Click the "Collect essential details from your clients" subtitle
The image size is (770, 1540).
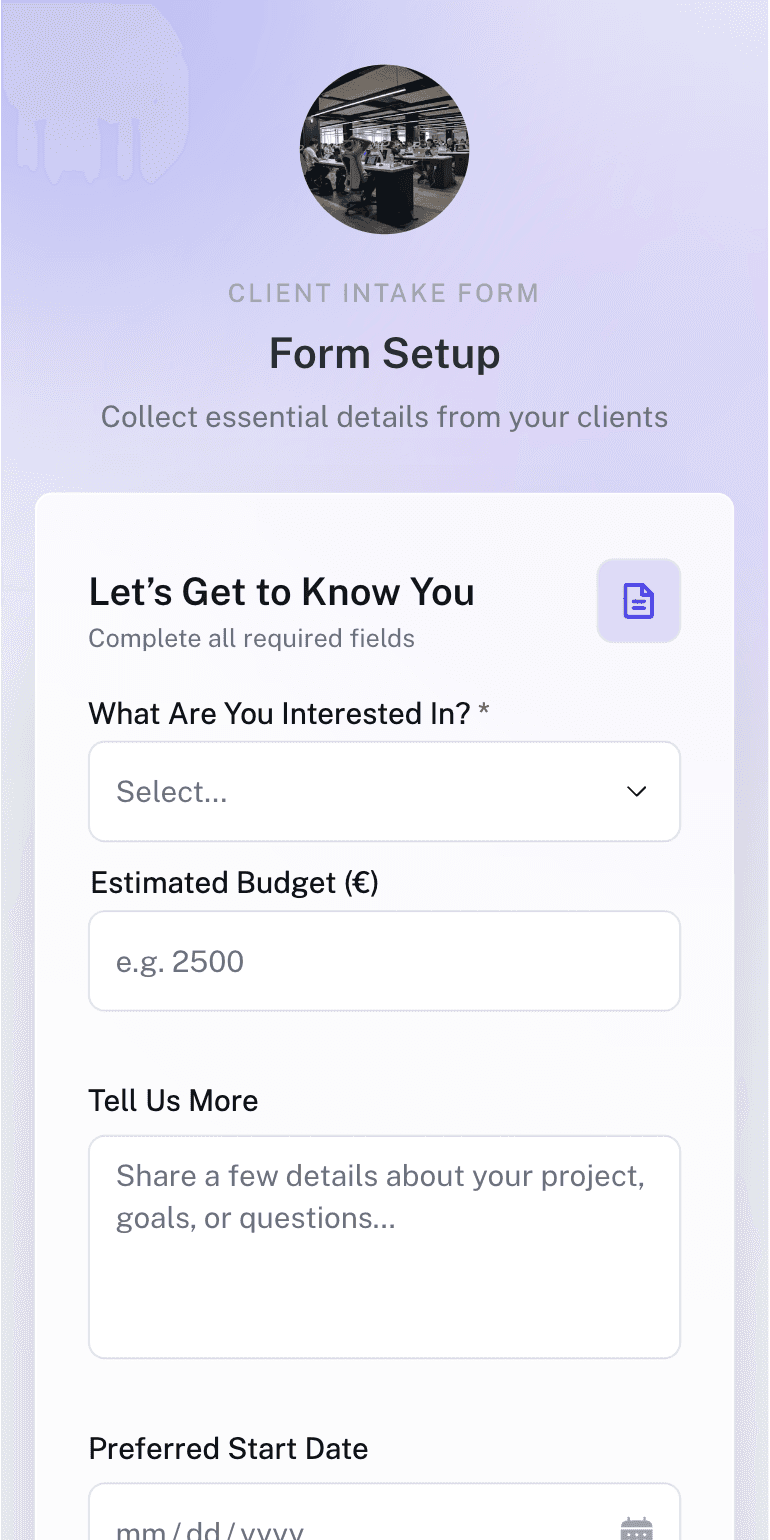pyautogui.click(x=385, y=417)
